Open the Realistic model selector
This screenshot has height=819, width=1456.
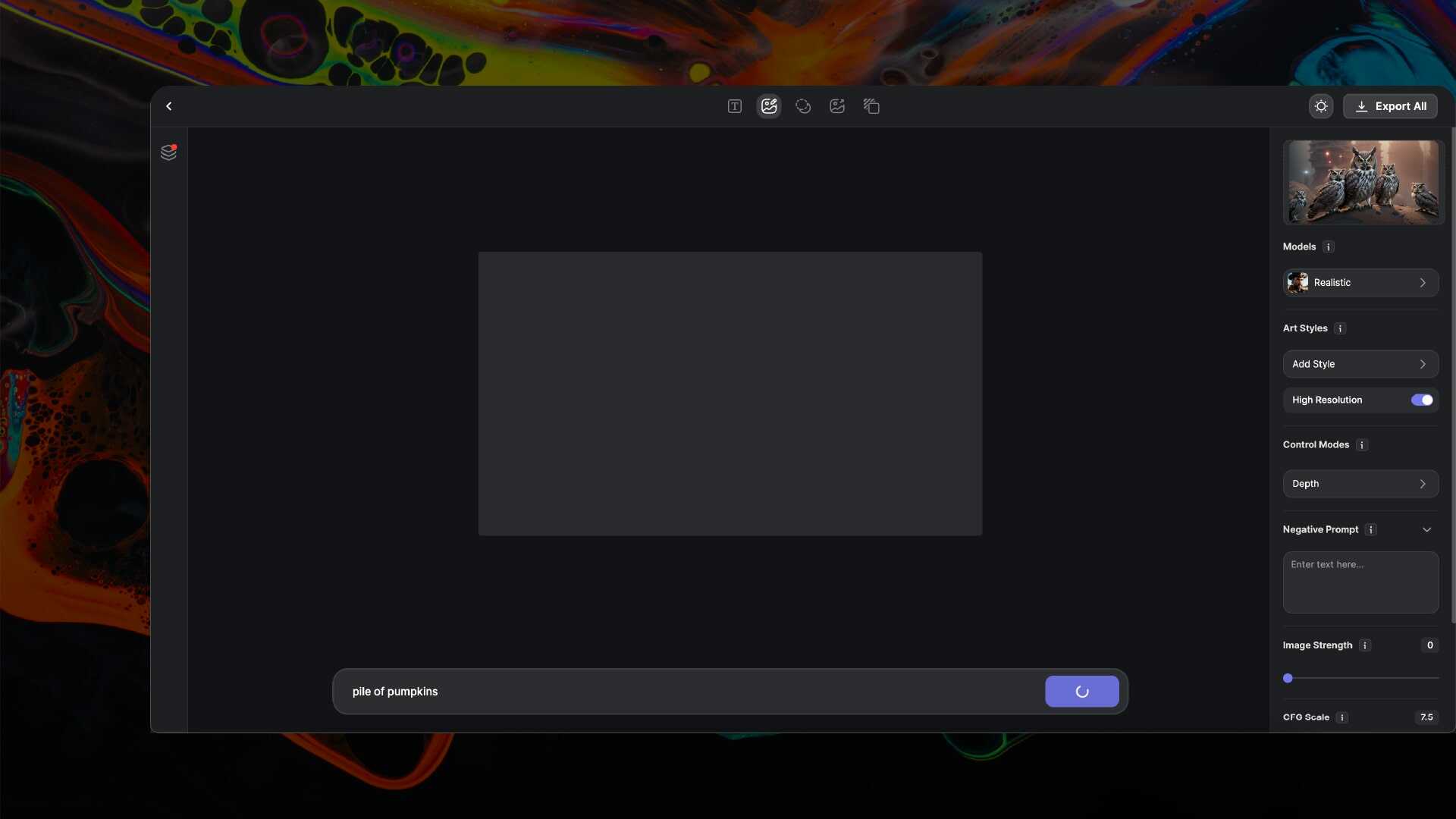1360,283
